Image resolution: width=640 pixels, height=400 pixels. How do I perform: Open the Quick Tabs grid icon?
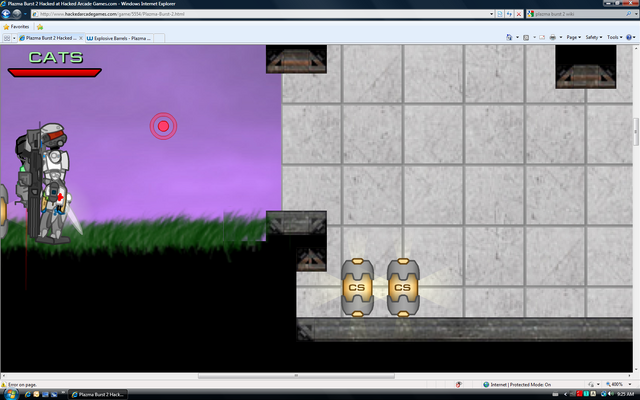coord(7,38)
